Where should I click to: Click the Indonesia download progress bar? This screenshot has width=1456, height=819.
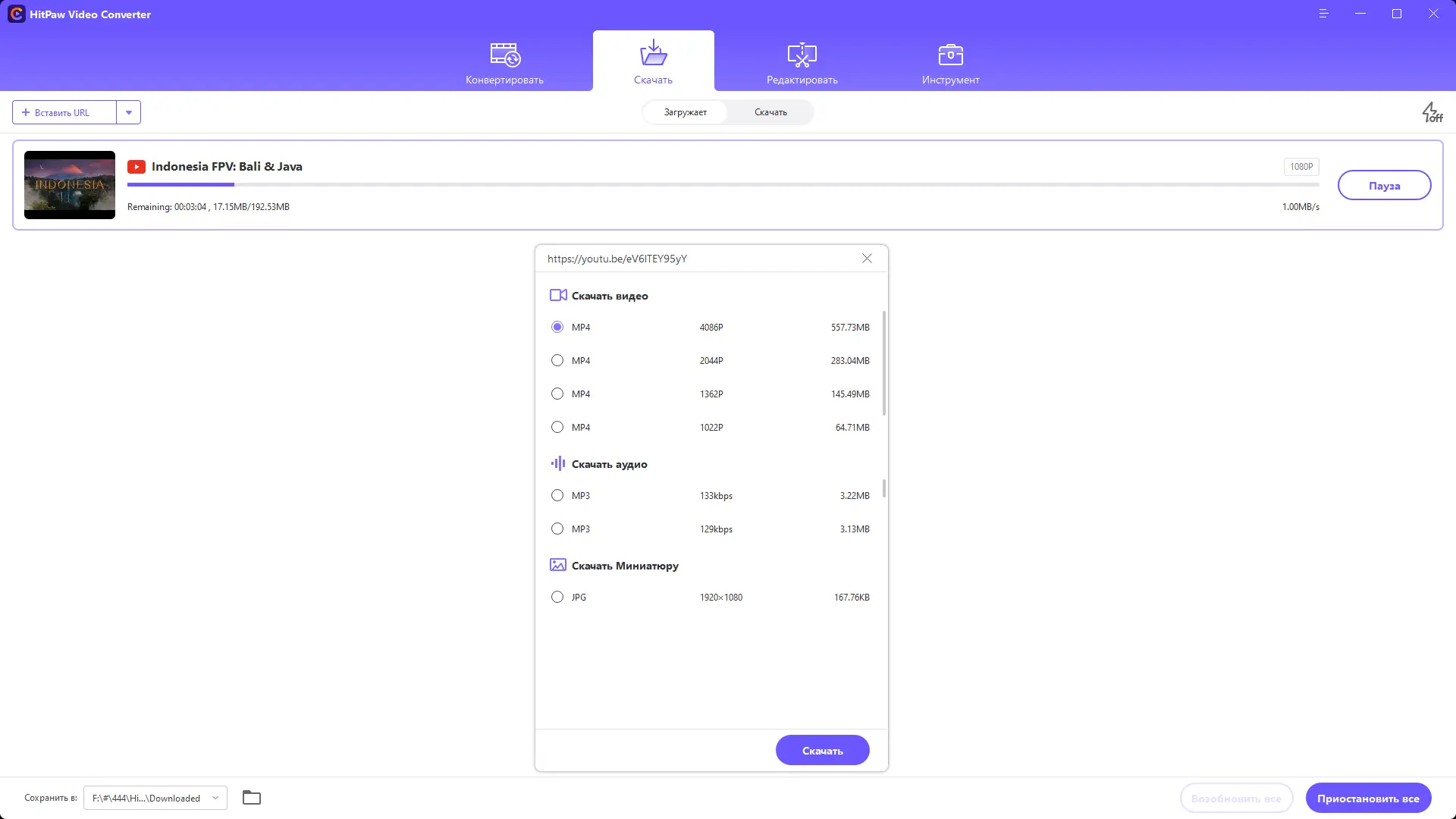click(x=723, y=184)
